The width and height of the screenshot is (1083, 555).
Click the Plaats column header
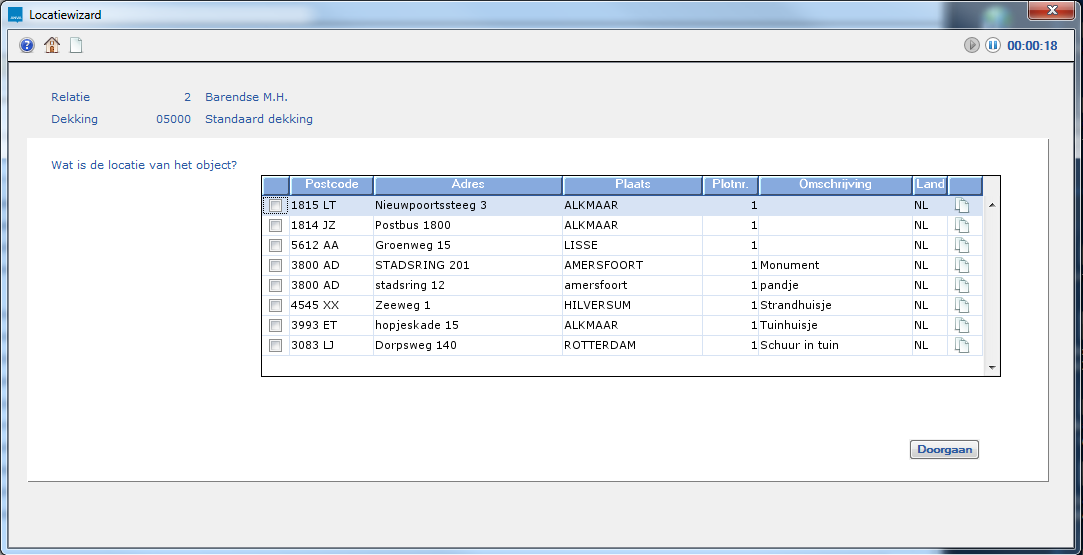click(632, 185)
